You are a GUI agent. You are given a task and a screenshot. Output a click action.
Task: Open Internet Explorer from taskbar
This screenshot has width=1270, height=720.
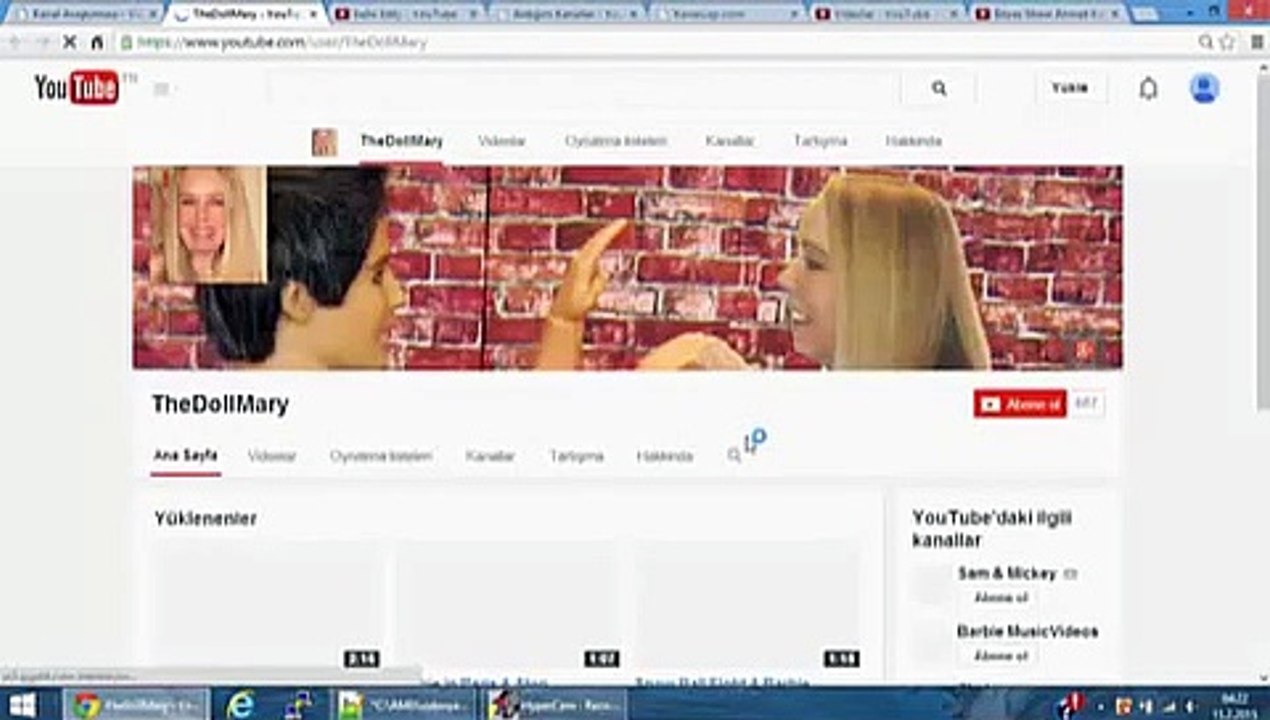(x=240, y=704)
